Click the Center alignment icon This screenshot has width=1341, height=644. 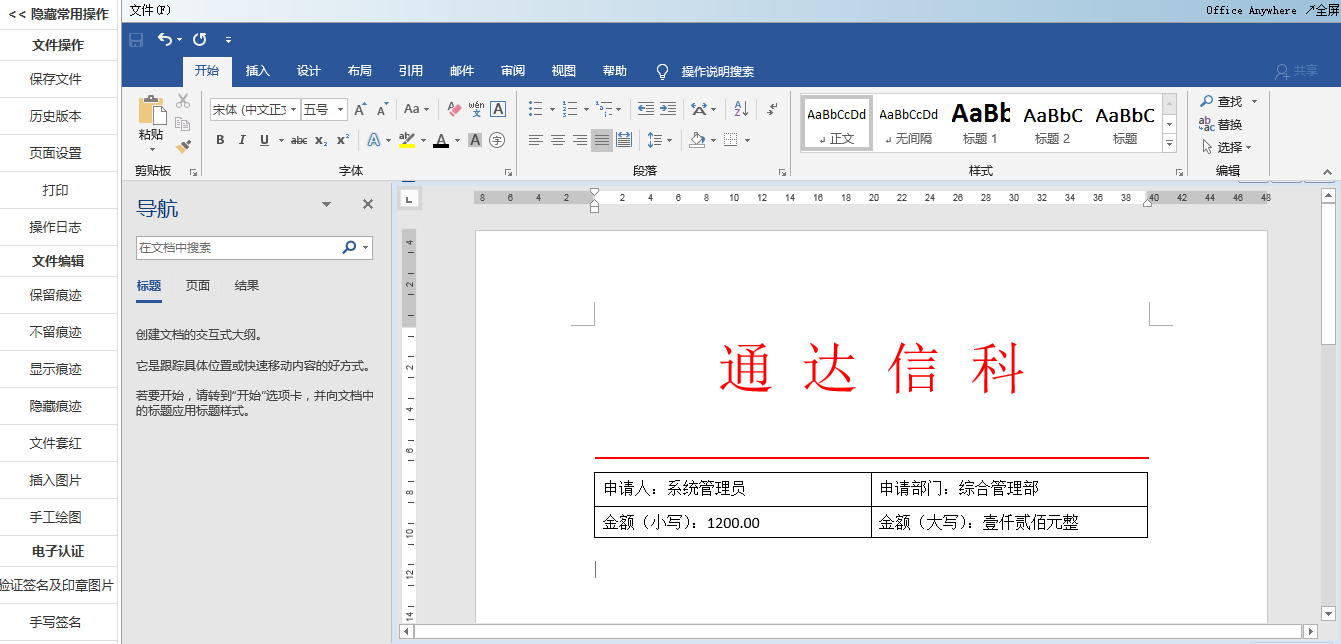558,140
